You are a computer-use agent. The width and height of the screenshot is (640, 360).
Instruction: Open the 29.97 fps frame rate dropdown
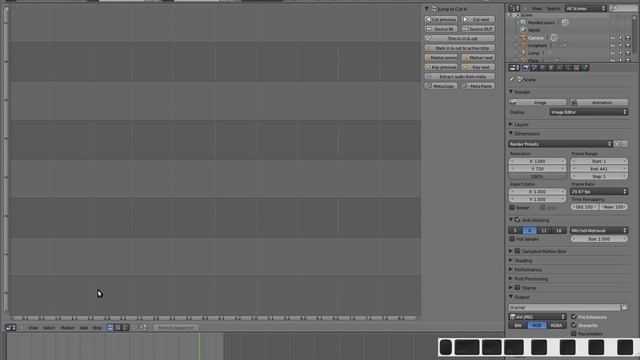tap(599, 191)
